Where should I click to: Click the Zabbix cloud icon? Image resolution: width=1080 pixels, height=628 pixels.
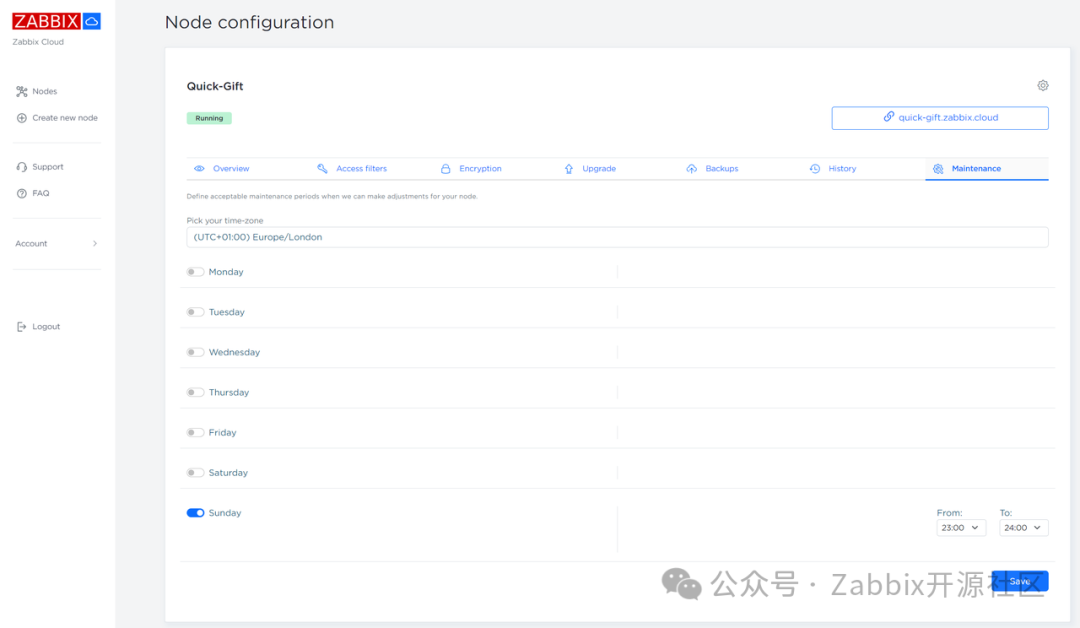pos(92,21)
